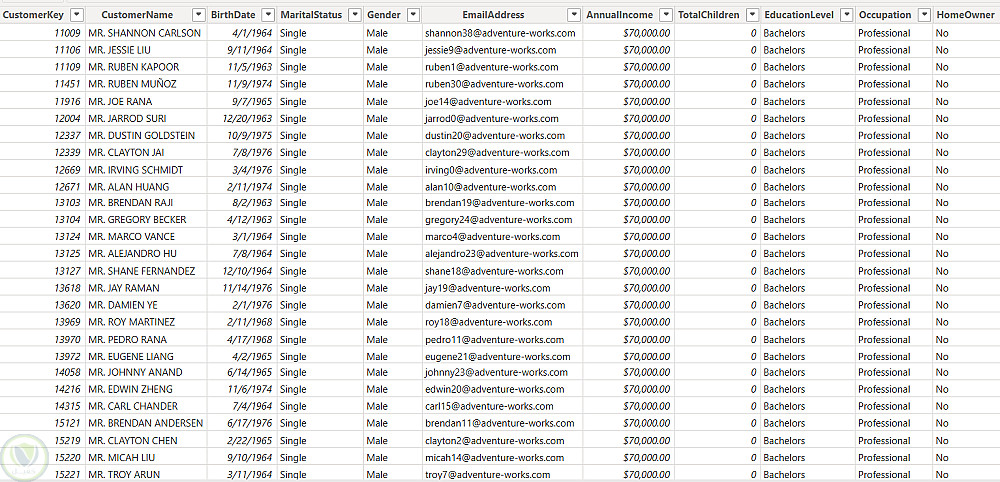Click the cell MR. SHANNON CARLSON
The image size is (1000, 482).
[x=147, y=33]
